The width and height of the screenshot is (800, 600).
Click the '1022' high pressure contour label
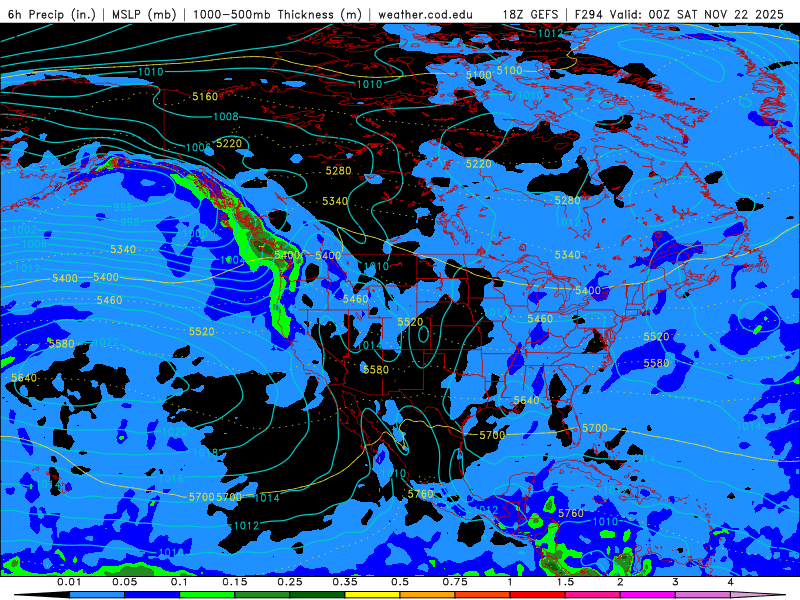tap(106, 341)
